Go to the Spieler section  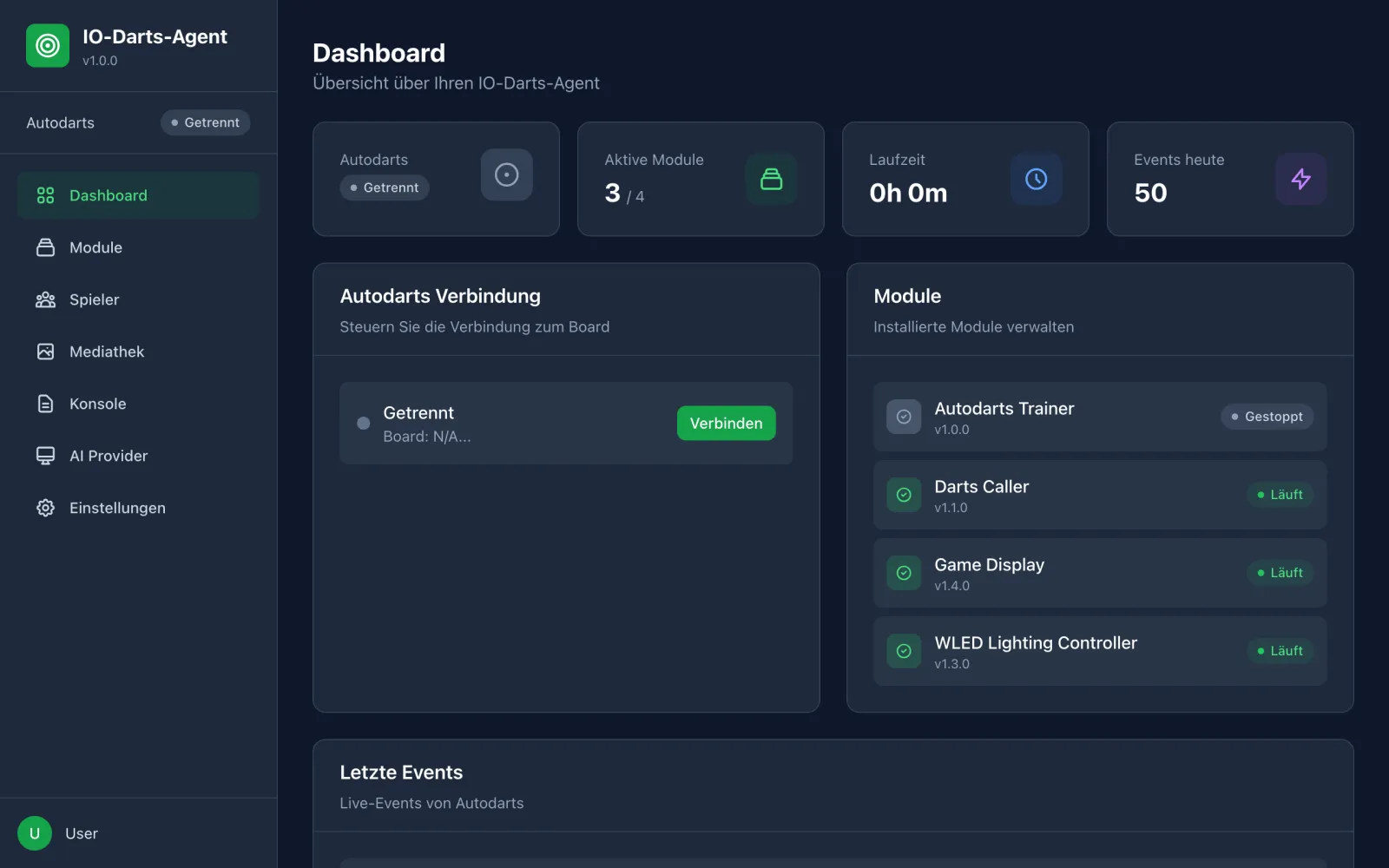coord(138,299)
